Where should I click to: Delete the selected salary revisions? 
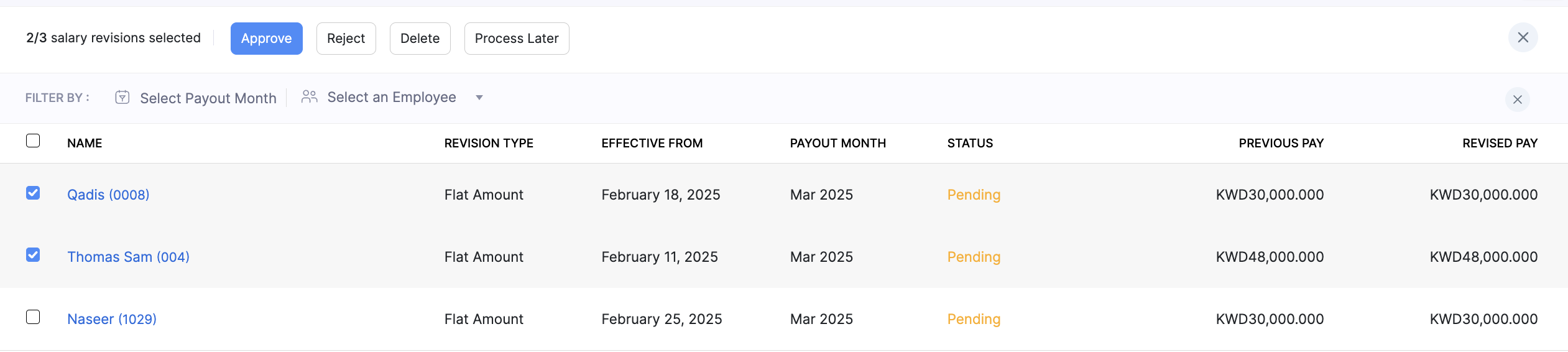(x=420, y=39)
